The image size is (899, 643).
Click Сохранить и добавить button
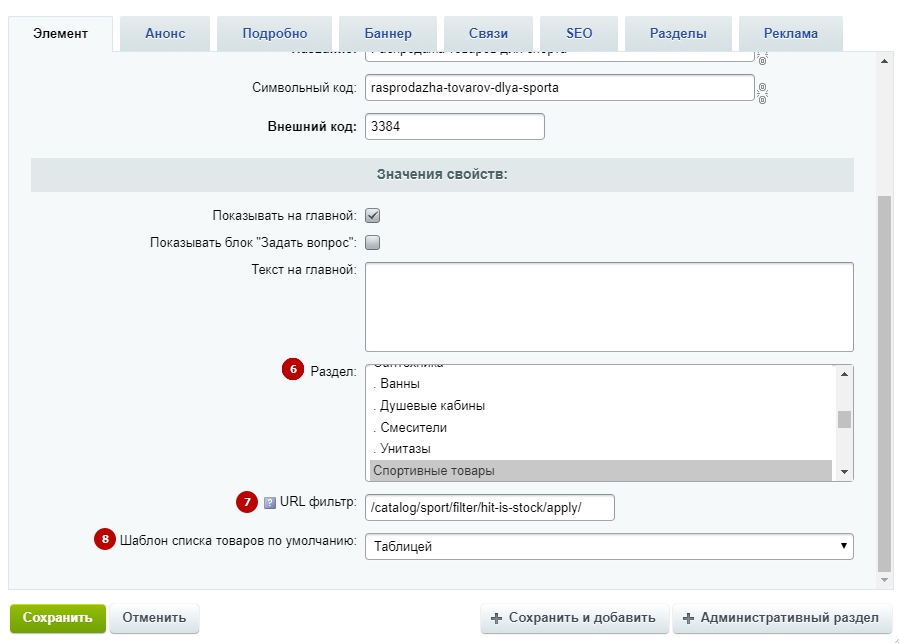[x=574, y=618]
